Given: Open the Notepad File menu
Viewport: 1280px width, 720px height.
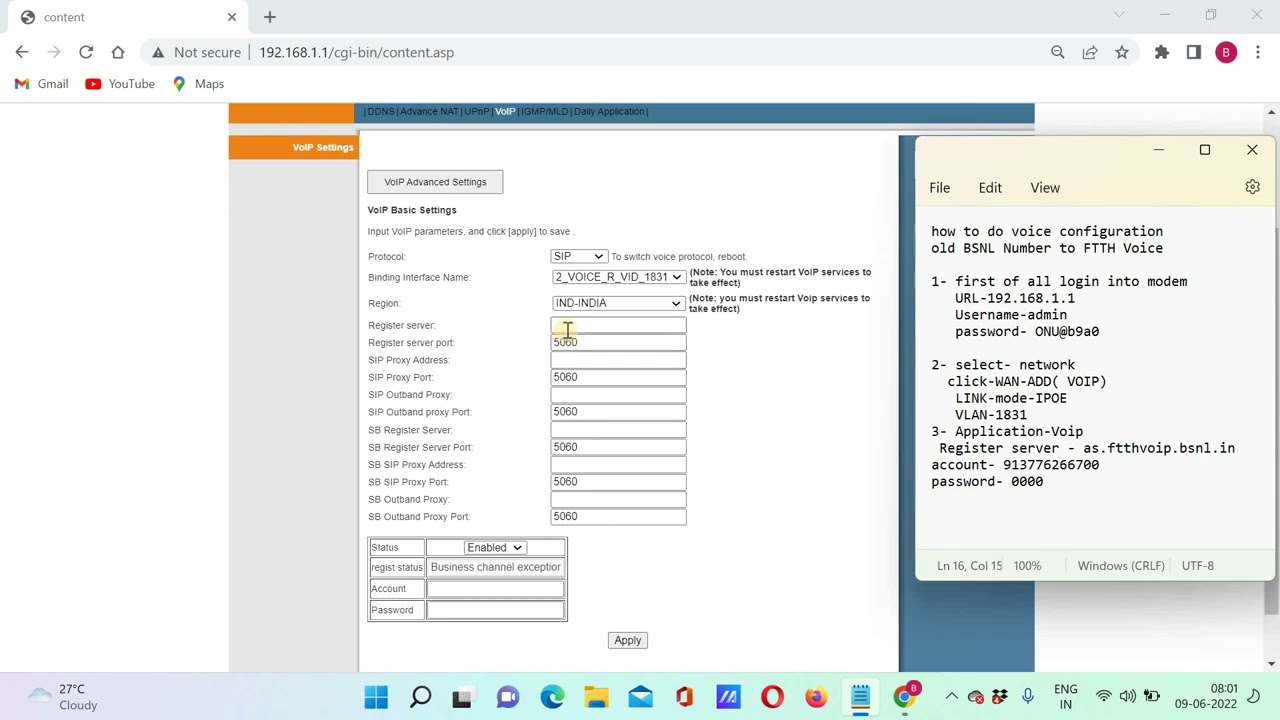Looking at the screenshot, I should pos(940,187).
